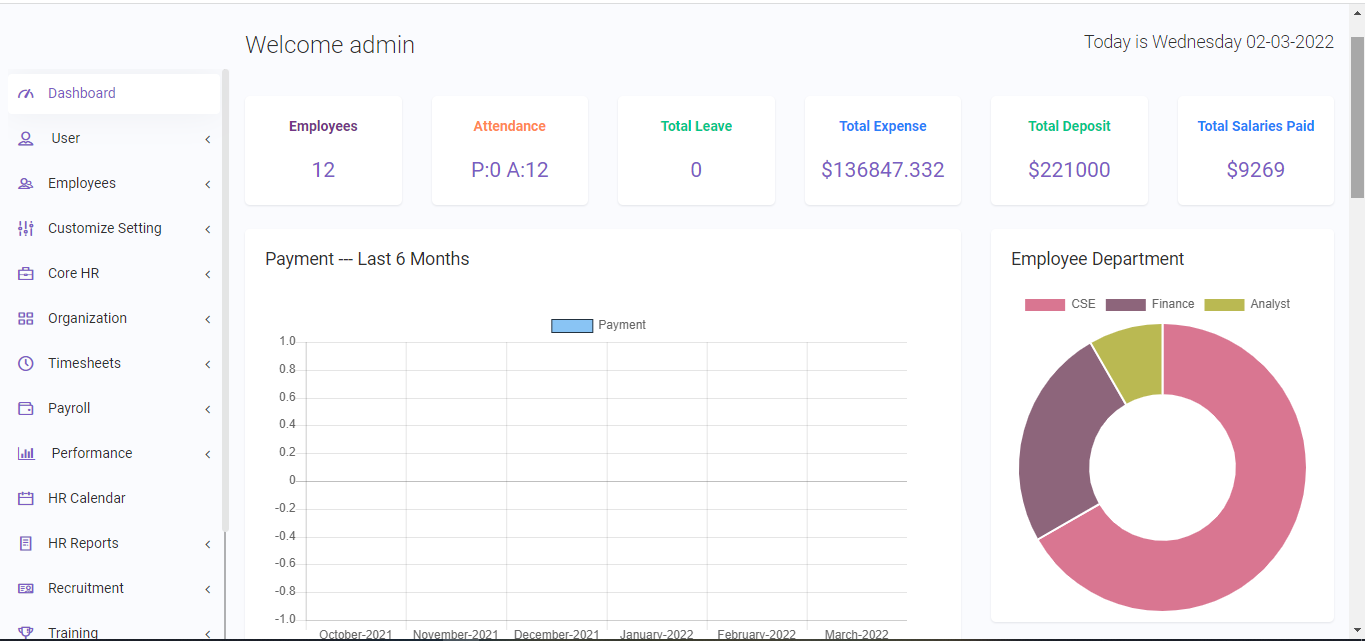Click the Analyst olive legend swatch
The width and height of the screenshot is (1365, 641).
[1224, 305]
